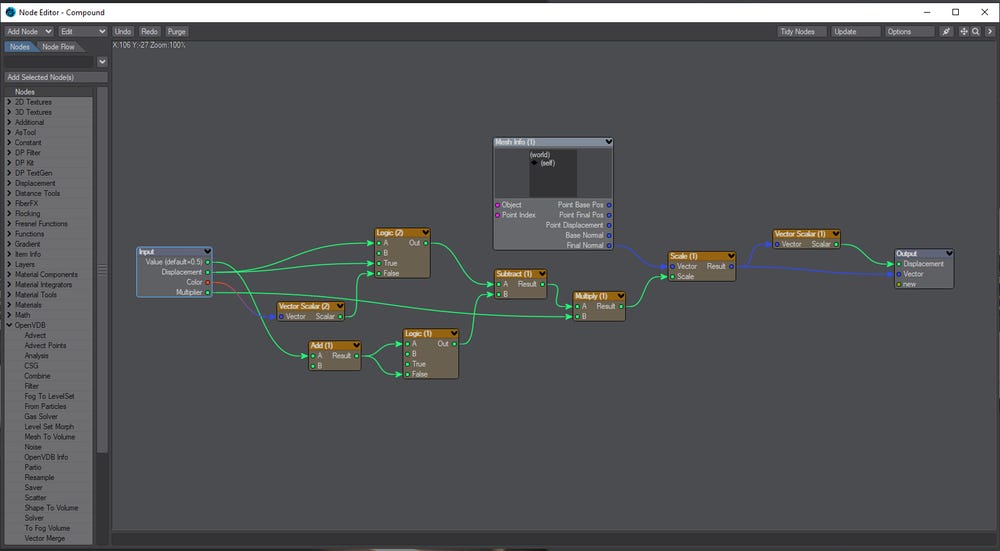Image resolution: width=1000 pixels, height=551 pixels.
Task: Click the blue Result output dot on Scale (1)
Action: (x=732, y=267)
